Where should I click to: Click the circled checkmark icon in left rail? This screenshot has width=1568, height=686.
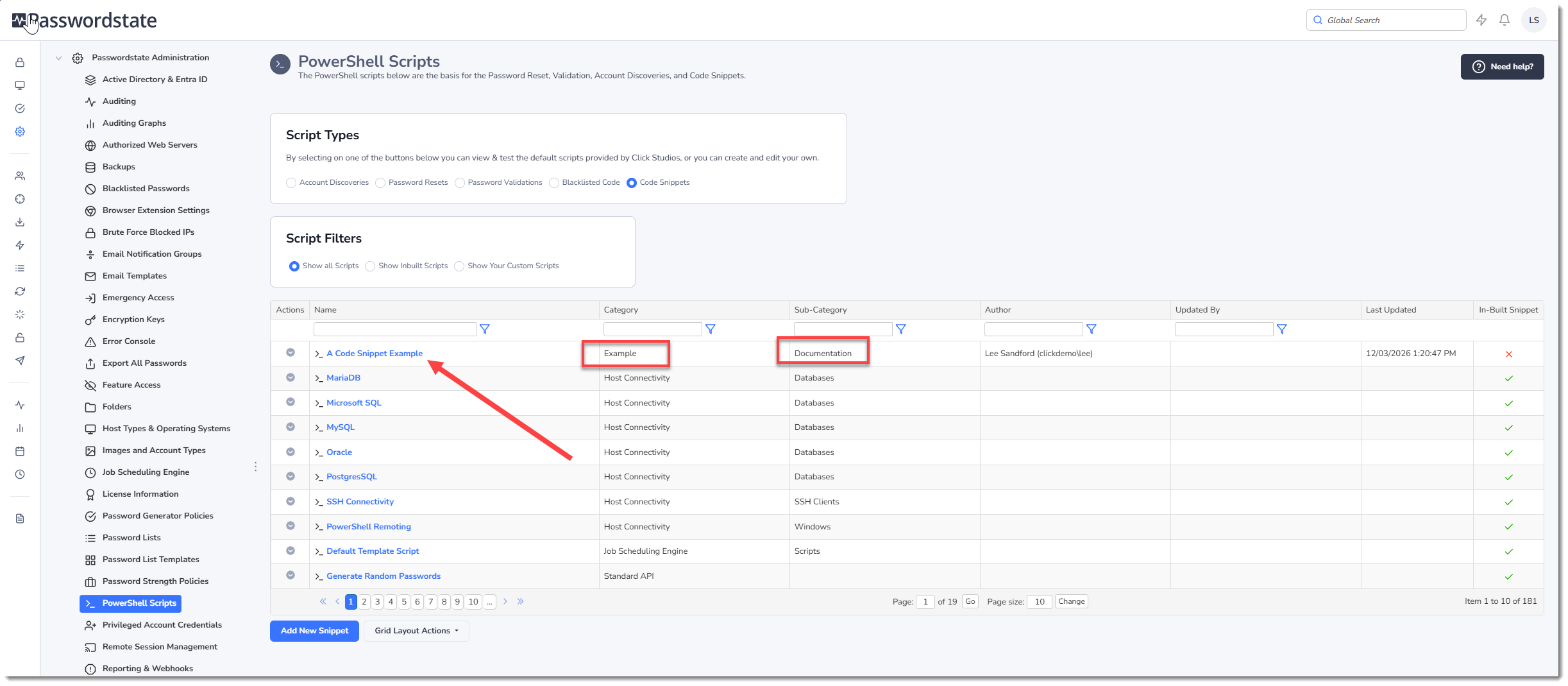(x=20, y=108)
